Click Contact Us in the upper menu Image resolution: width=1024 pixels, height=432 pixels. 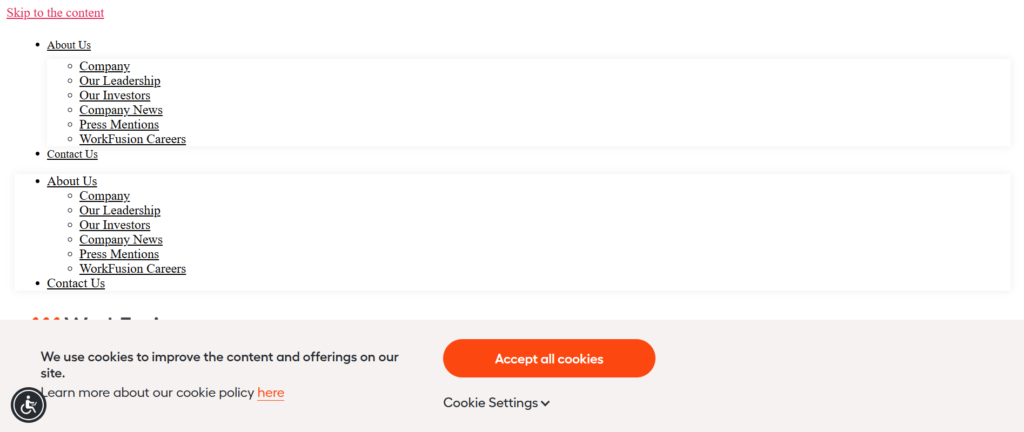pyautogui.click(x=72, y=154)
